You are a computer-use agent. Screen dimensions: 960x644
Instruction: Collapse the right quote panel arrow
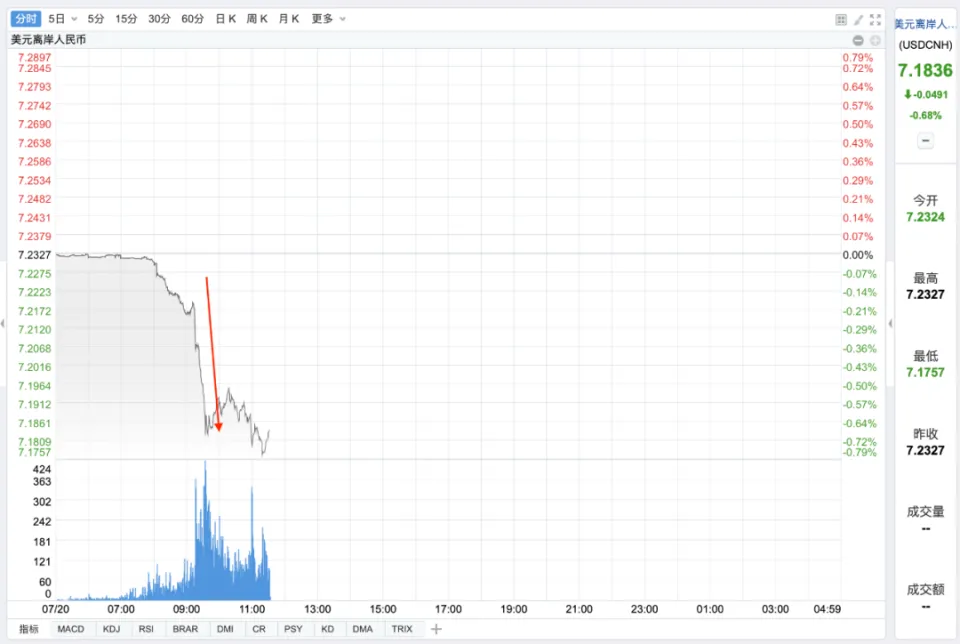(x=890, y=323)
